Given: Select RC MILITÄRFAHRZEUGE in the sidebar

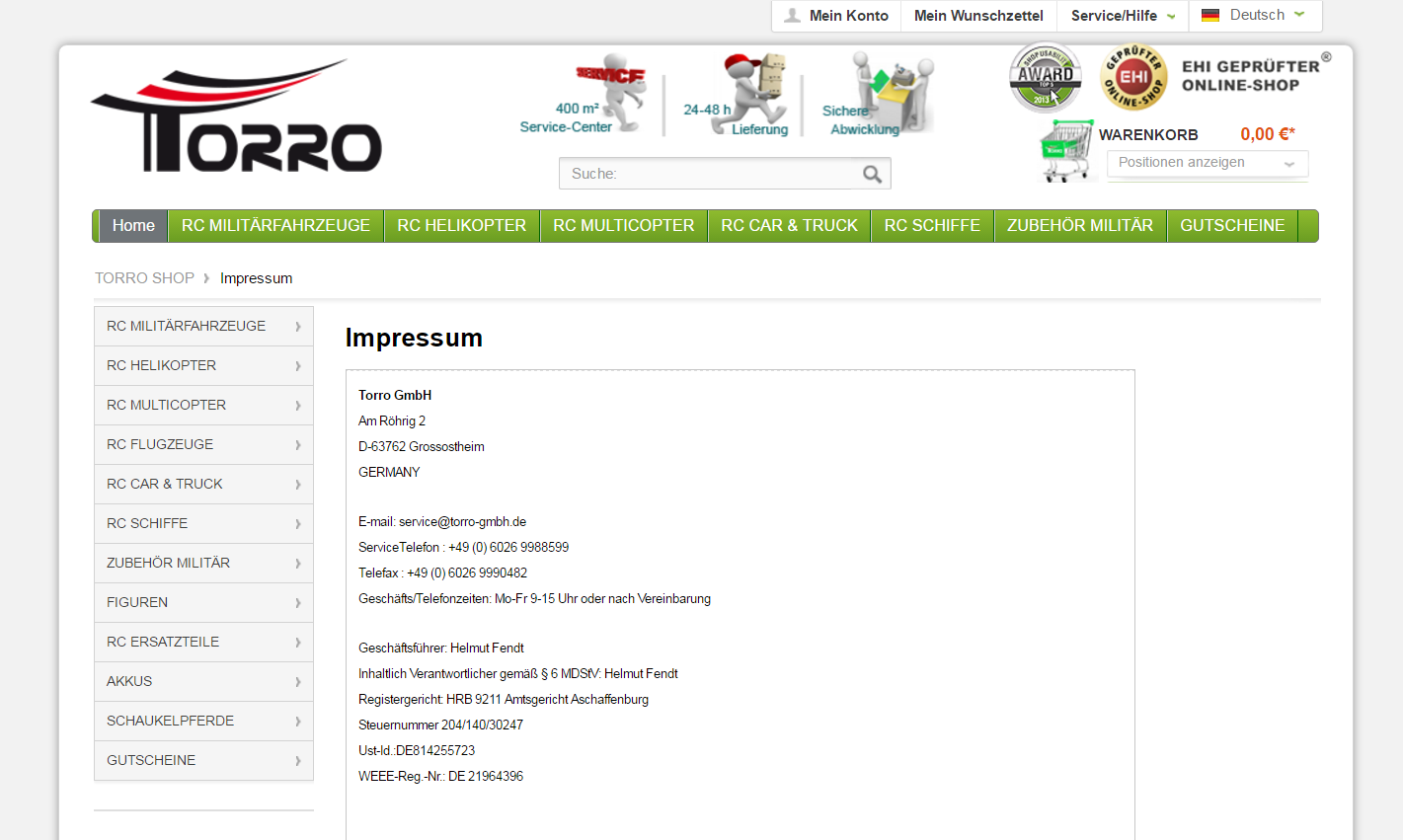Looking at the screenshot, I should coord(203,326).
